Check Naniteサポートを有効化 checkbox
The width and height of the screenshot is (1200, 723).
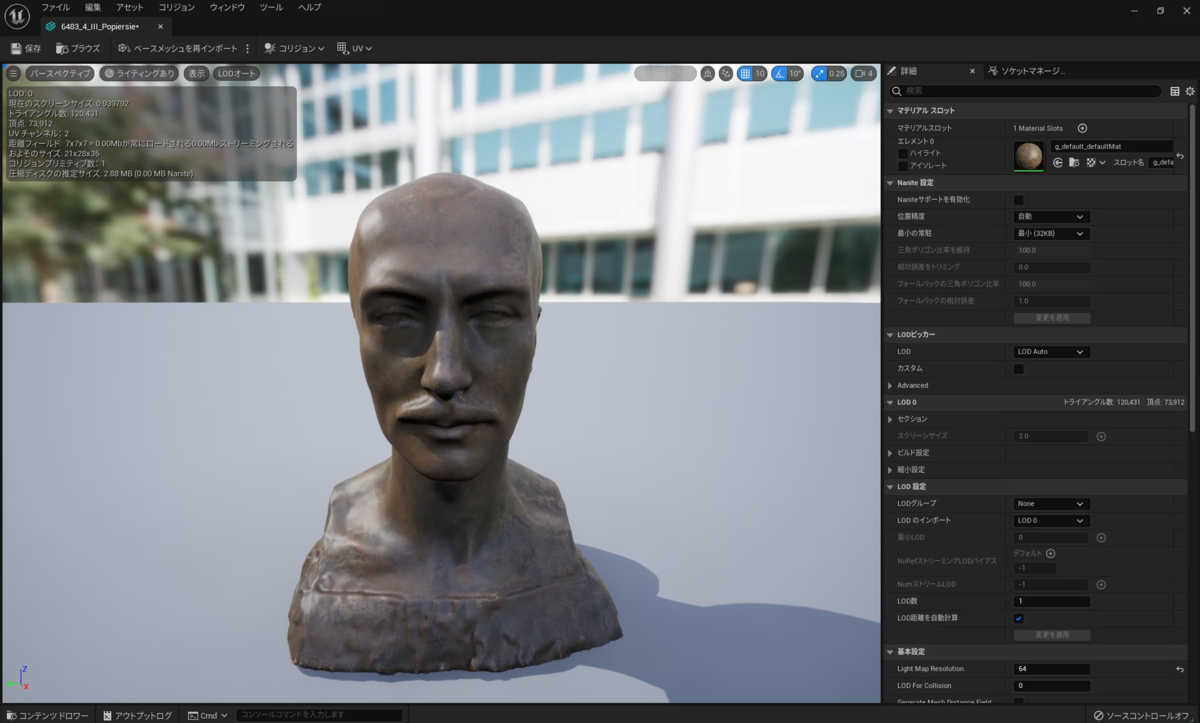(x=1019, y=200)
